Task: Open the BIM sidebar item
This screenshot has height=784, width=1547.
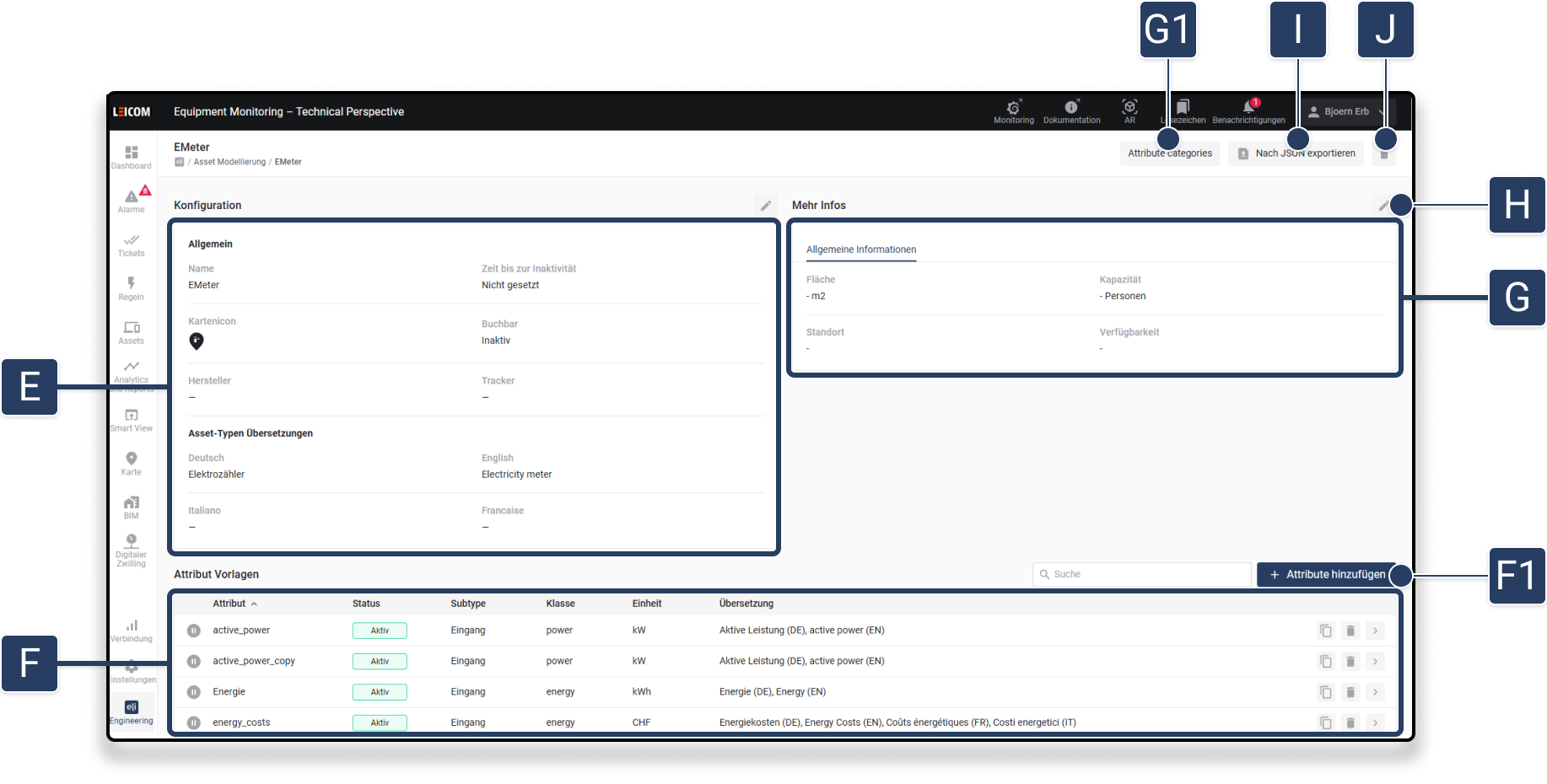Action: tap(131, 507)
